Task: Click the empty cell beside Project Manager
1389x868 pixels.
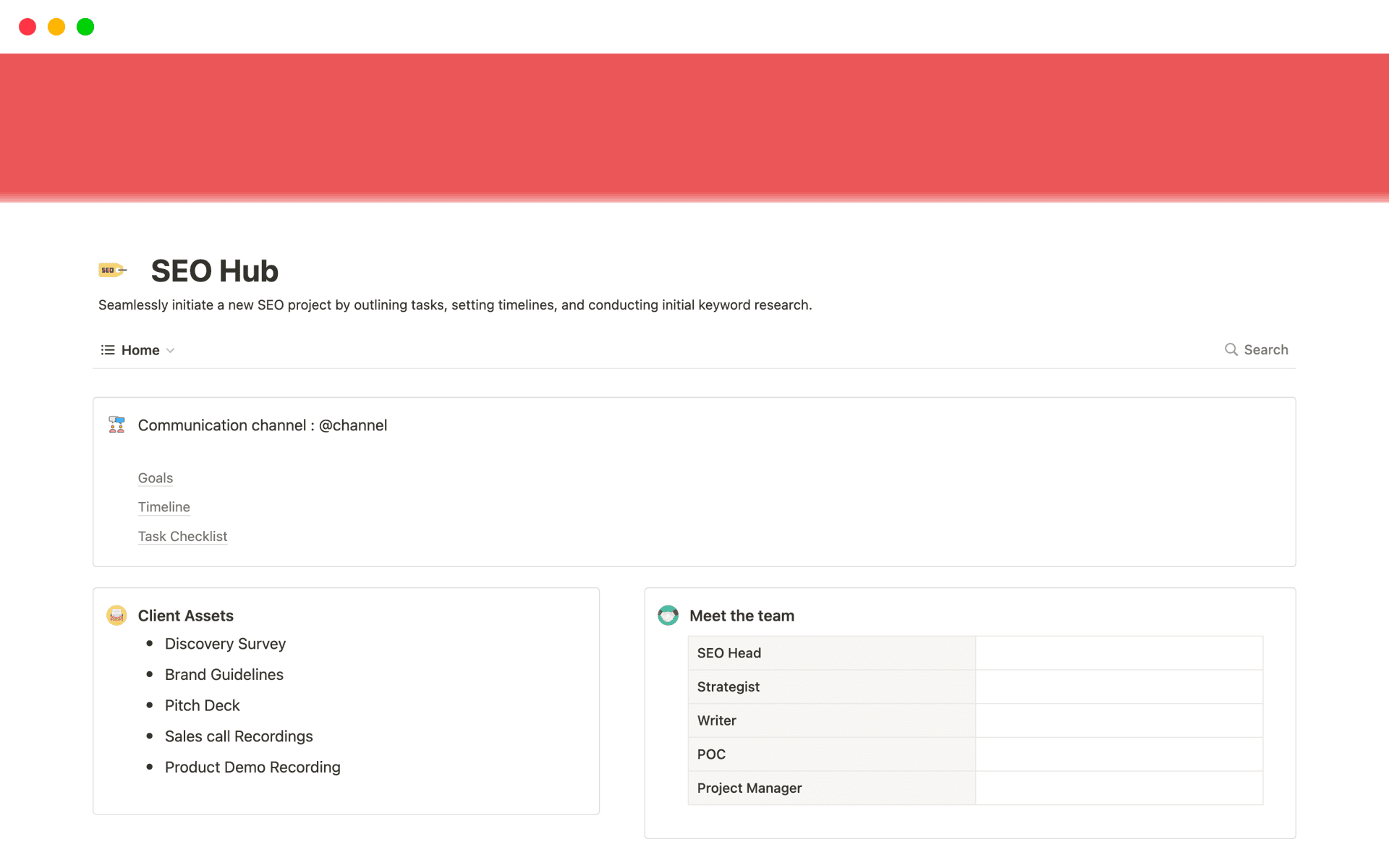Action: 1118,788
